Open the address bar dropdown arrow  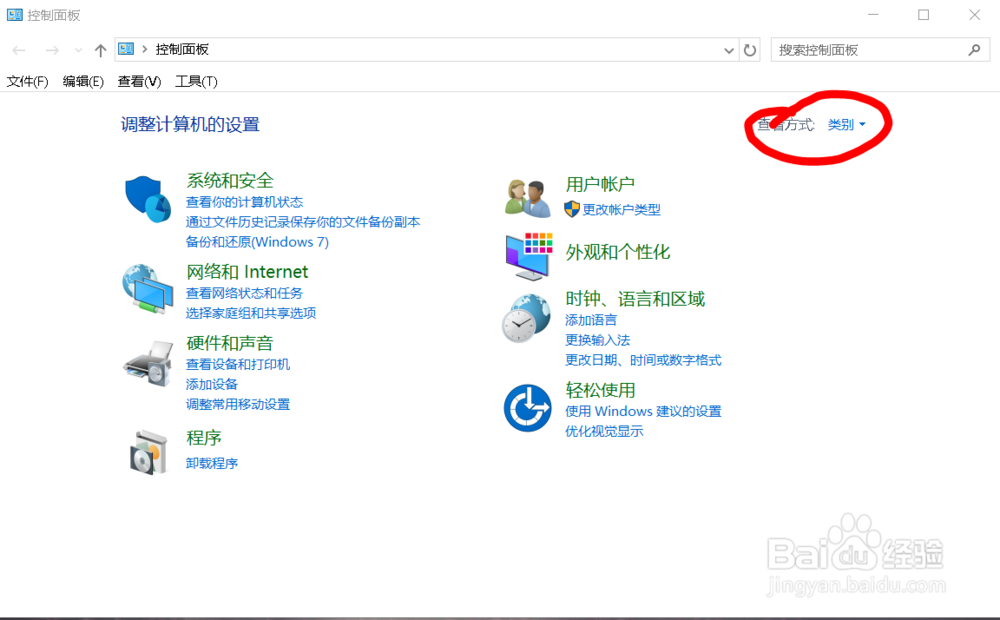point(729,49)
